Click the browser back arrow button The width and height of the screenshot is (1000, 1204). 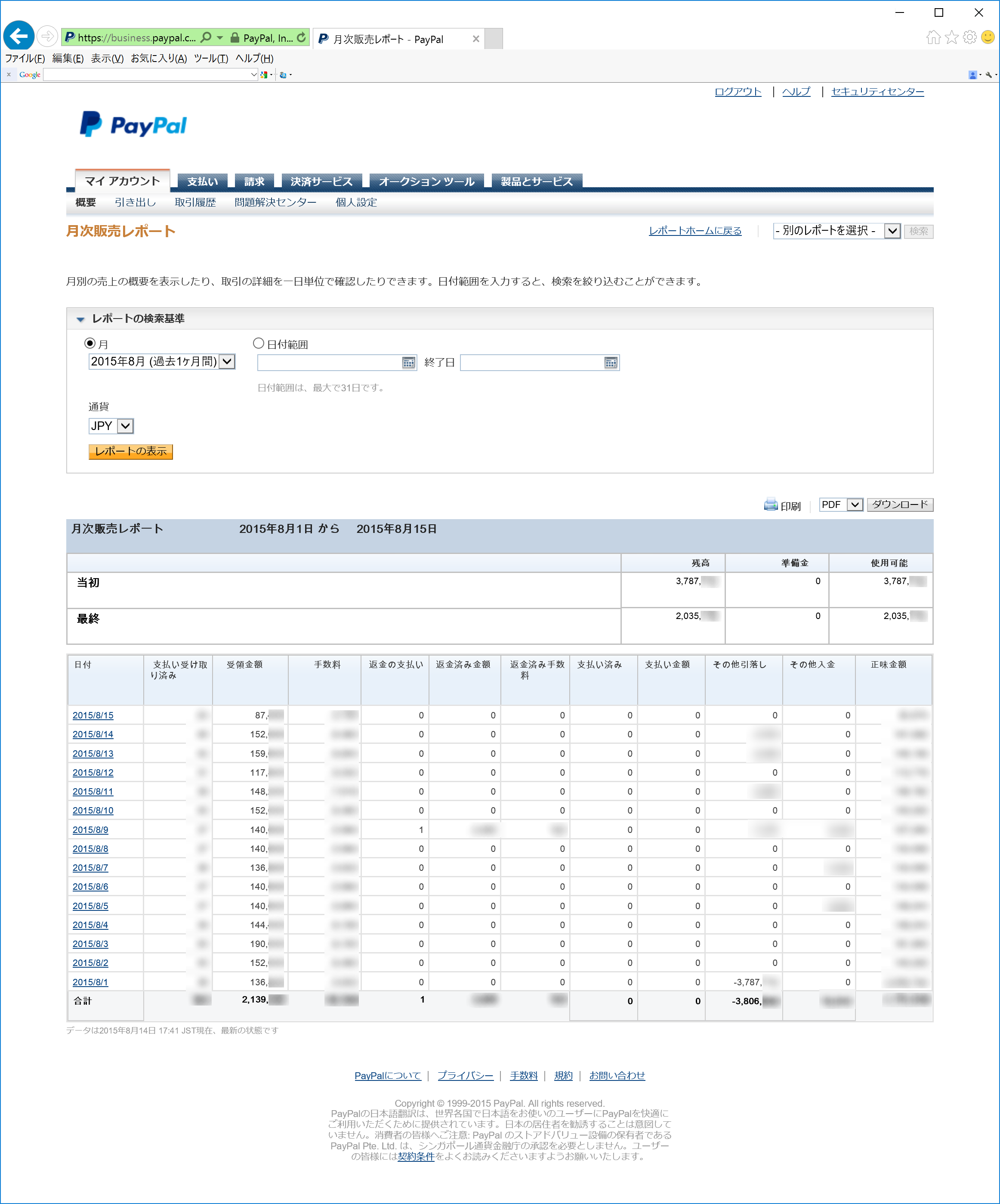pyautogui.click(x=19, y=37)
